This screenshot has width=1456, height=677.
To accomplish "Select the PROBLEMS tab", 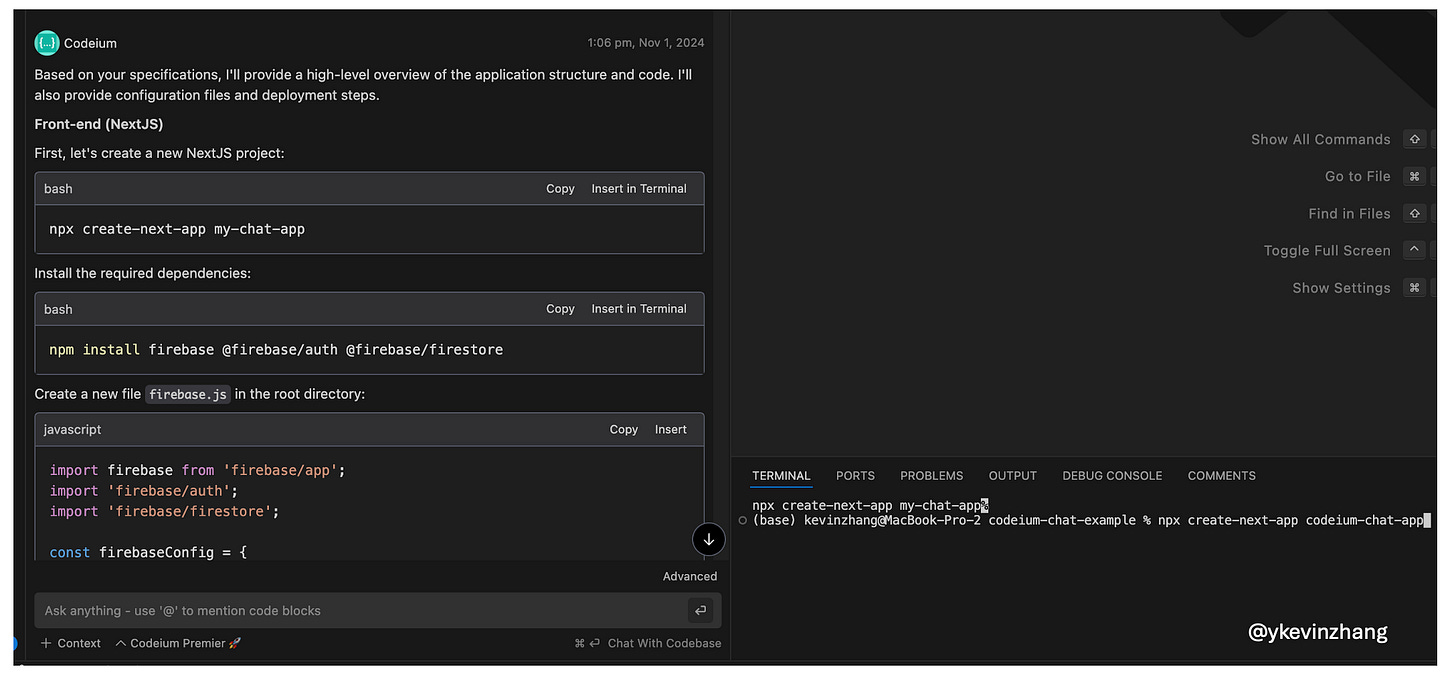I will (931, 475).
